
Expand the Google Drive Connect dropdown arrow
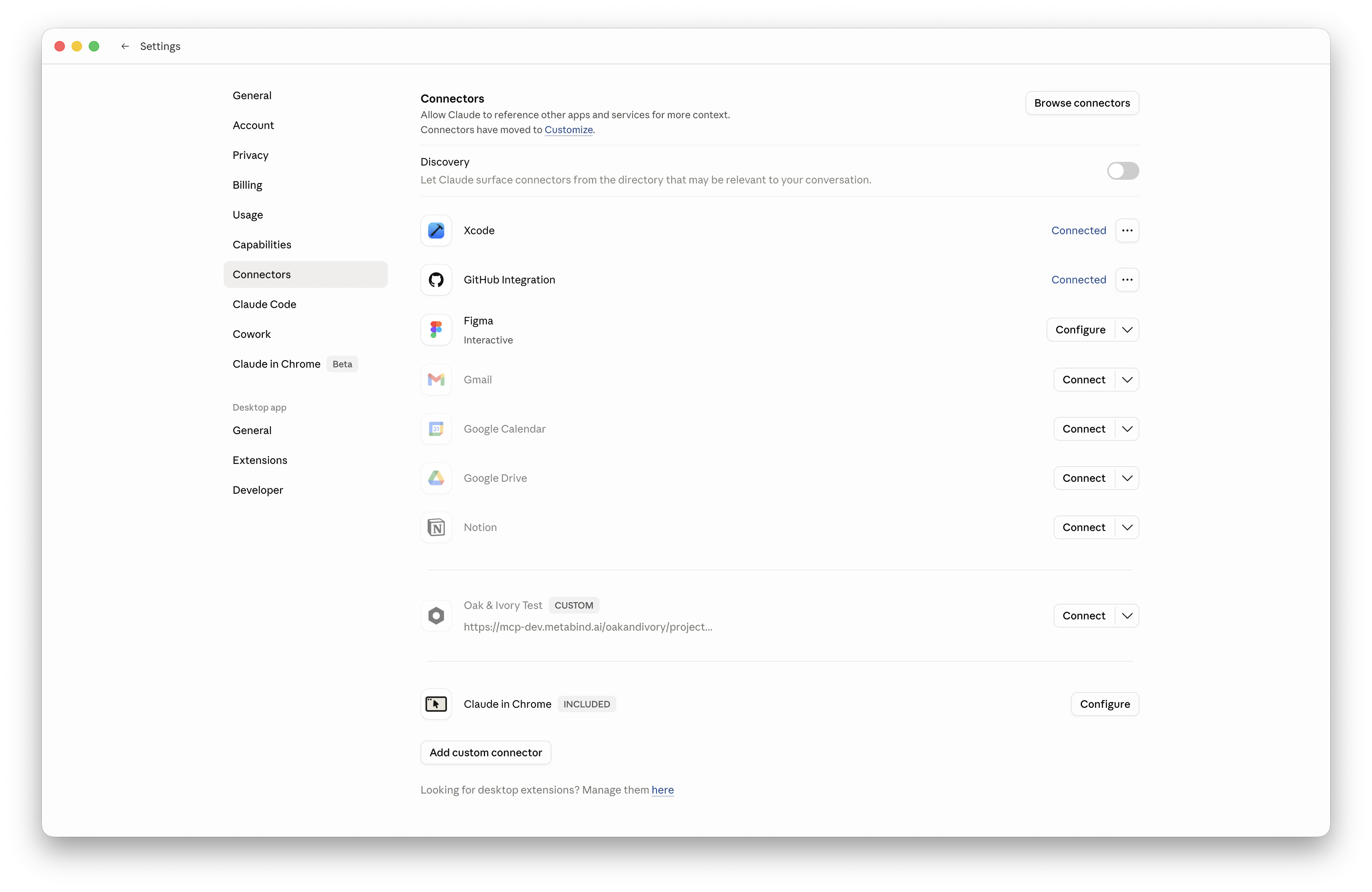[1127, 478]
